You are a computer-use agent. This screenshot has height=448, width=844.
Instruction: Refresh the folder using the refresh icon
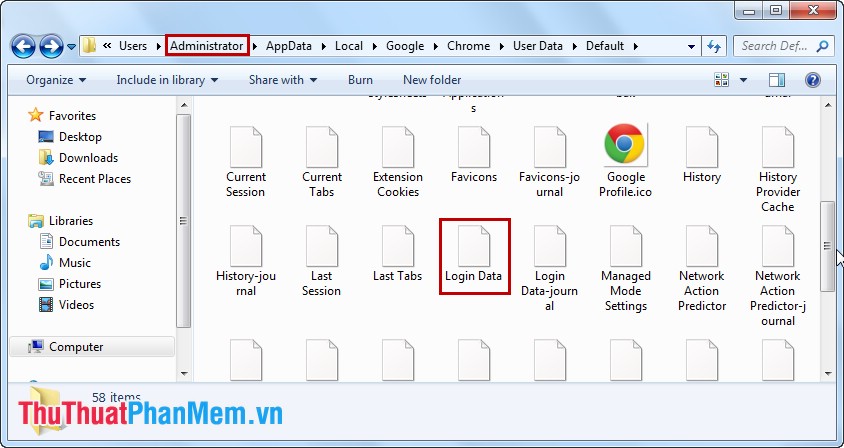[x=714, y=46]
